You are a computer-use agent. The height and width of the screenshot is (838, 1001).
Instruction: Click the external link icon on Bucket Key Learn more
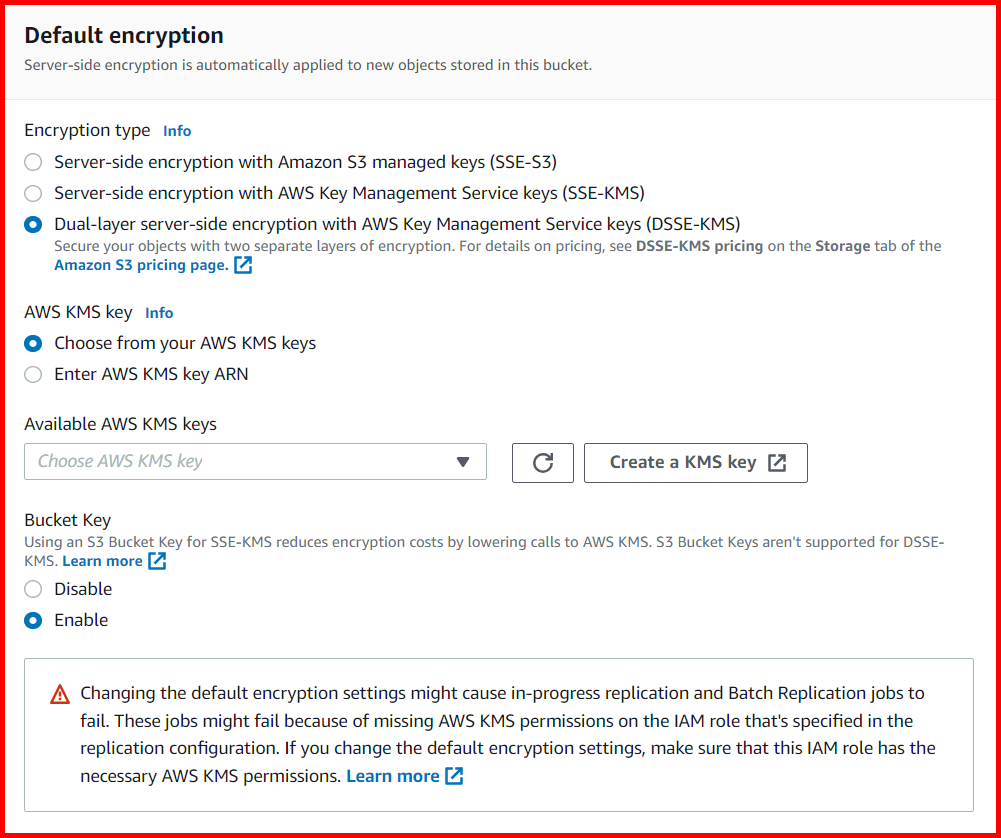[157, 561]
